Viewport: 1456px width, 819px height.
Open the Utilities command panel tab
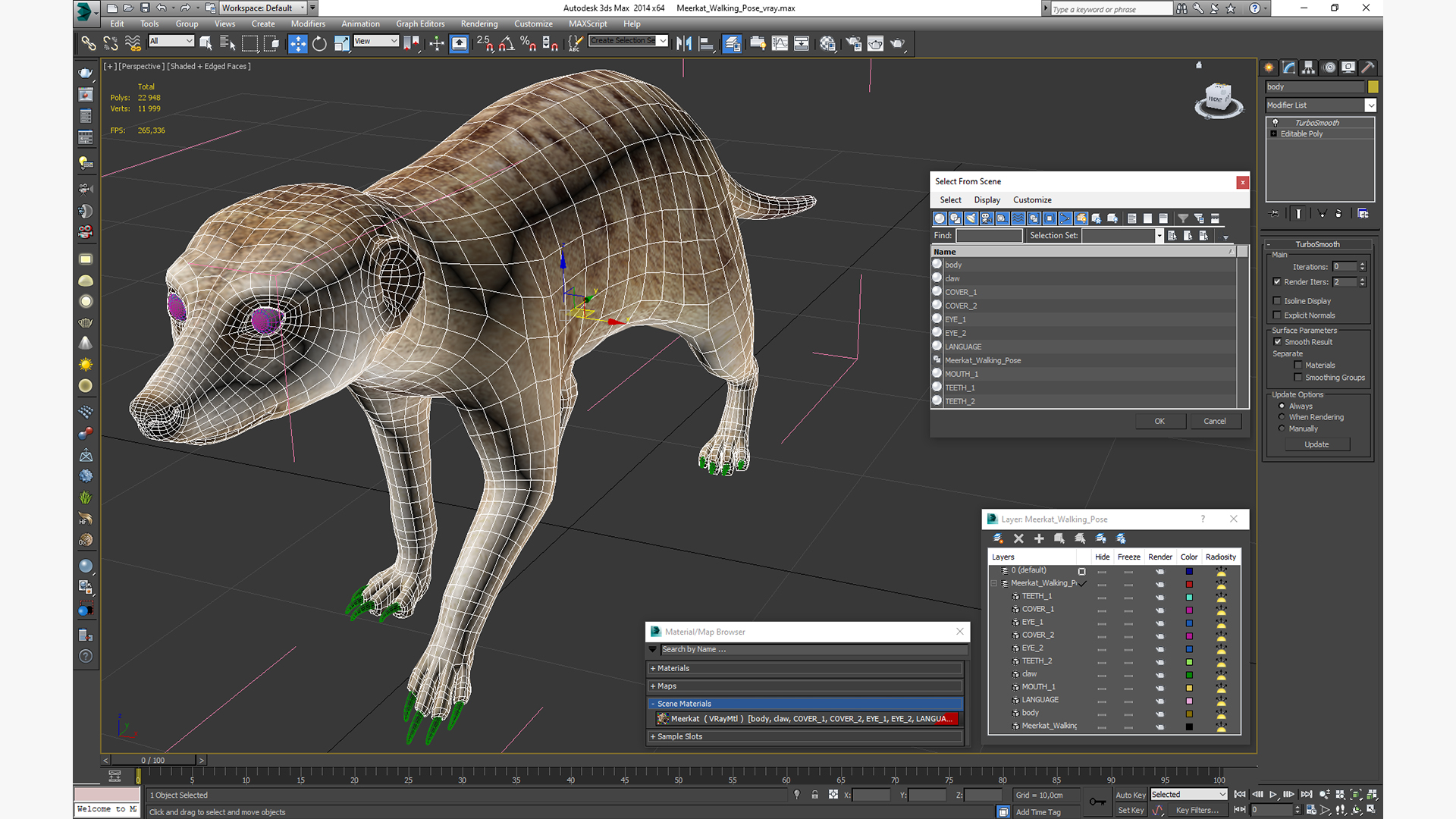click(1368, 67)
